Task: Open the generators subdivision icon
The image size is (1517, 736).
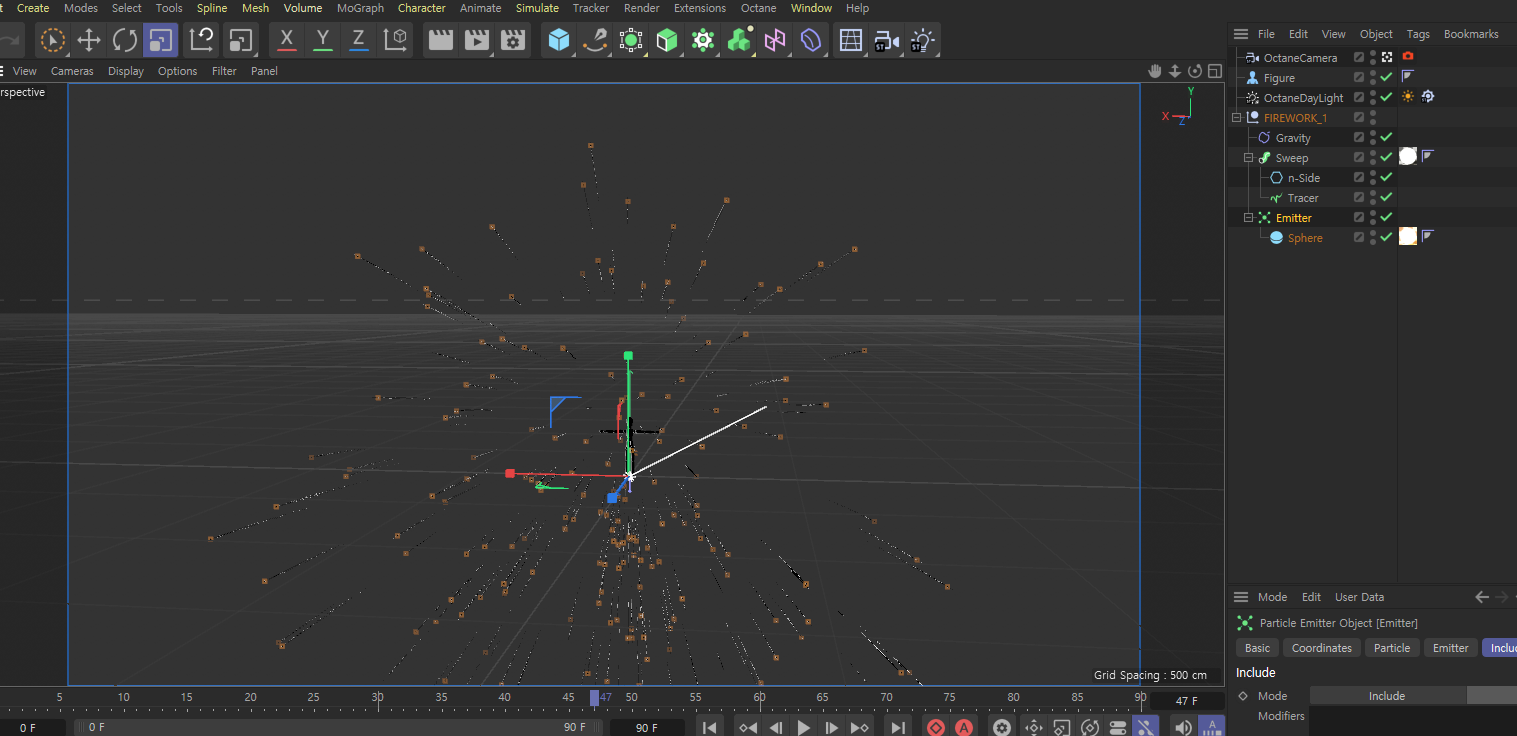Action: pyautogui.click(x=631, y=40)
